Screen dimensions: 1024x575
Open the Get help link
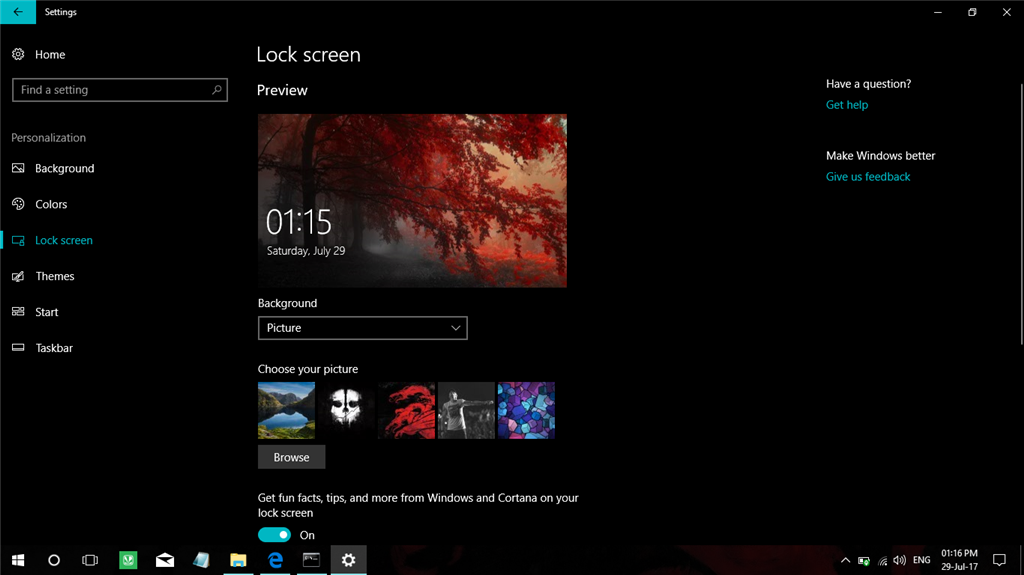847,105
